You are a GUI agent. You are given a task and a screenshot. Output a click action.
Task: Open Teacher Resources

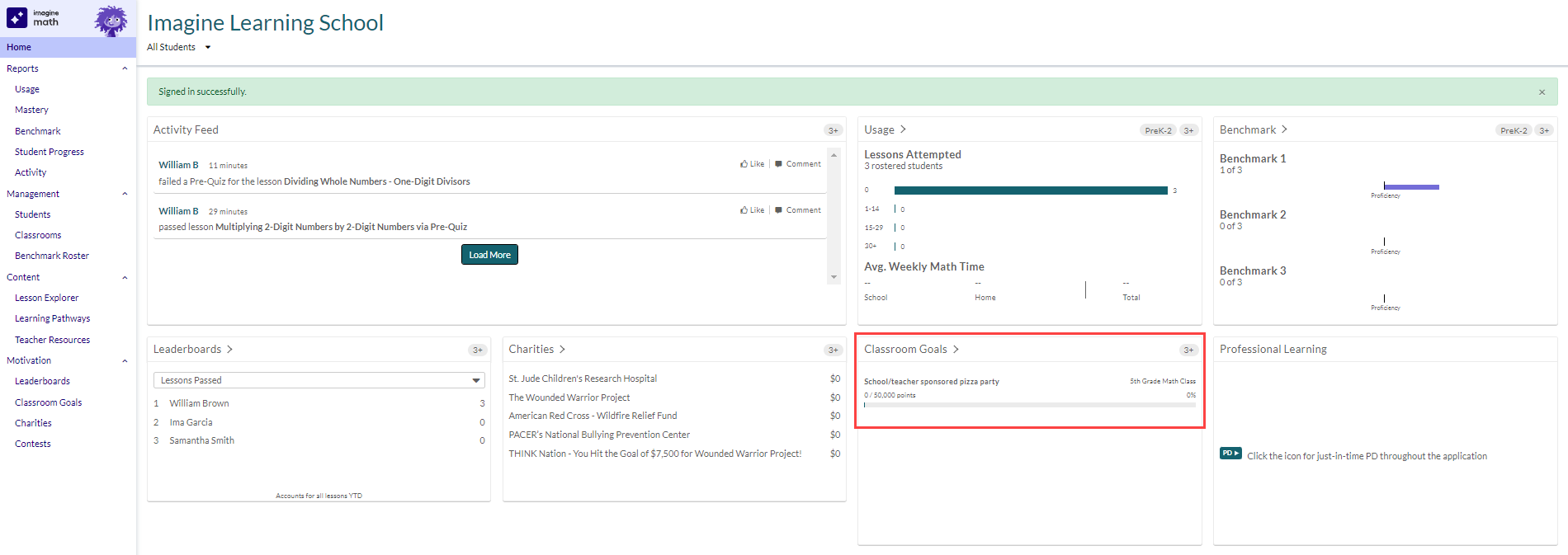[x=53, y=340]
